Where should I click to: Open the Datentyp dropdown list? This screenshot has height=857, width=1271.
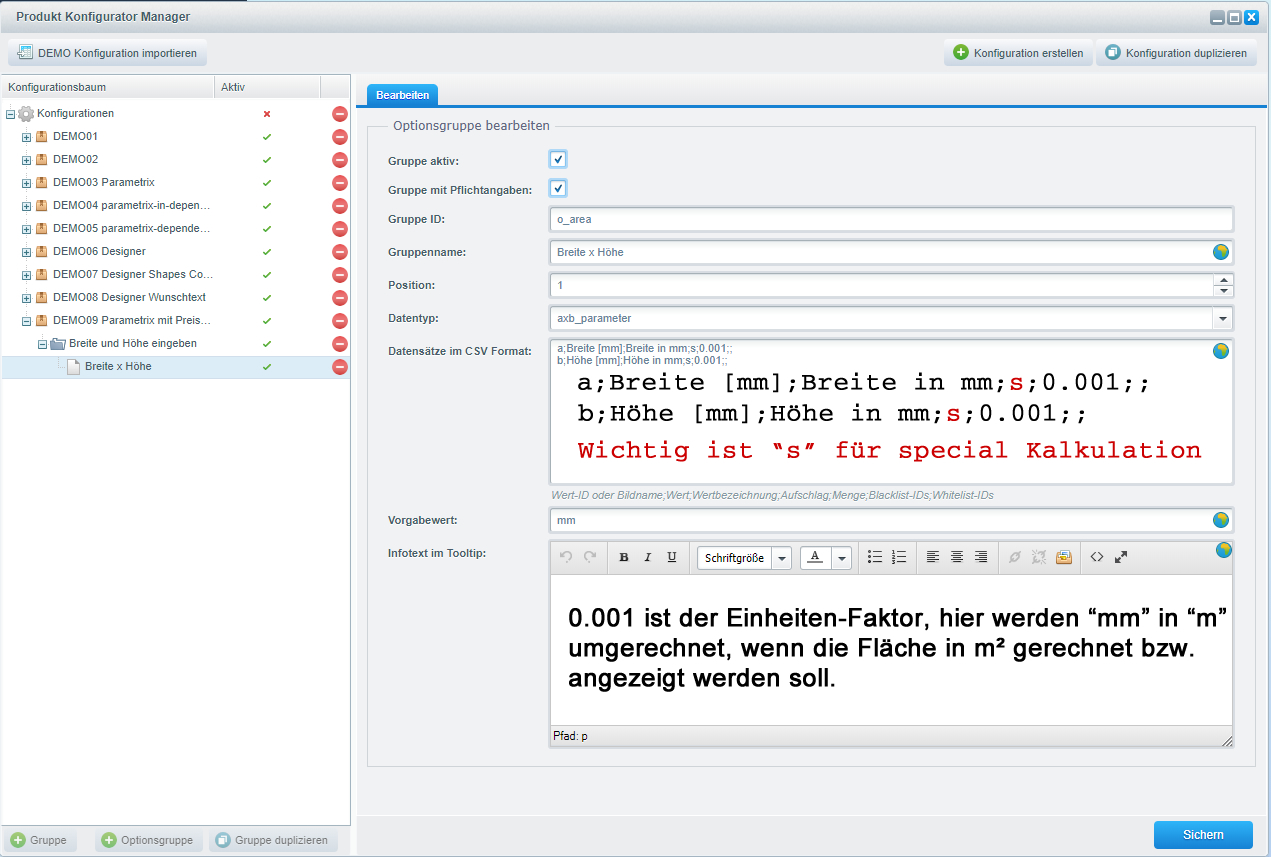pyautogui.click(x=1222, y=318)
